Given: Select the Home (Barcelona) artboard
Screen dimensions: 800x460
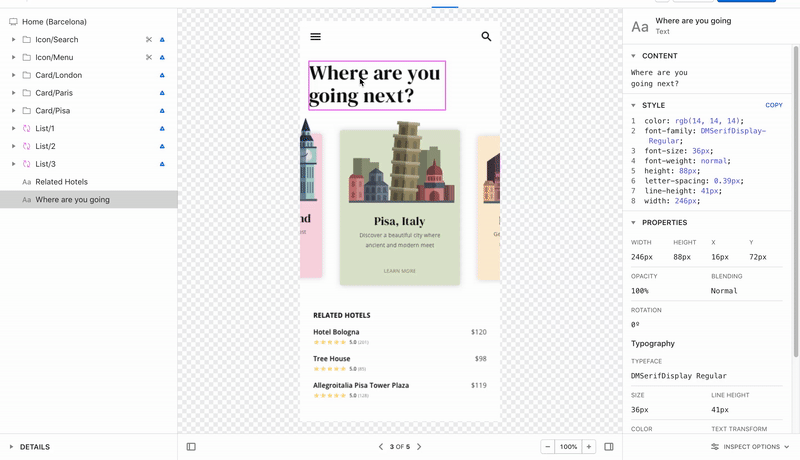Looking at the screenshot, I should coord(54,21).
